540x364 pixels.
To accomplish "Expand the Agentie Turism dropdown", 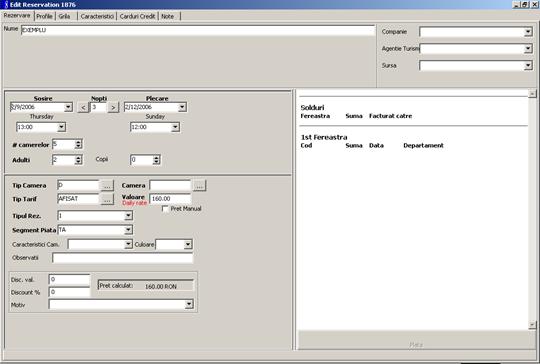I will 528,49.
